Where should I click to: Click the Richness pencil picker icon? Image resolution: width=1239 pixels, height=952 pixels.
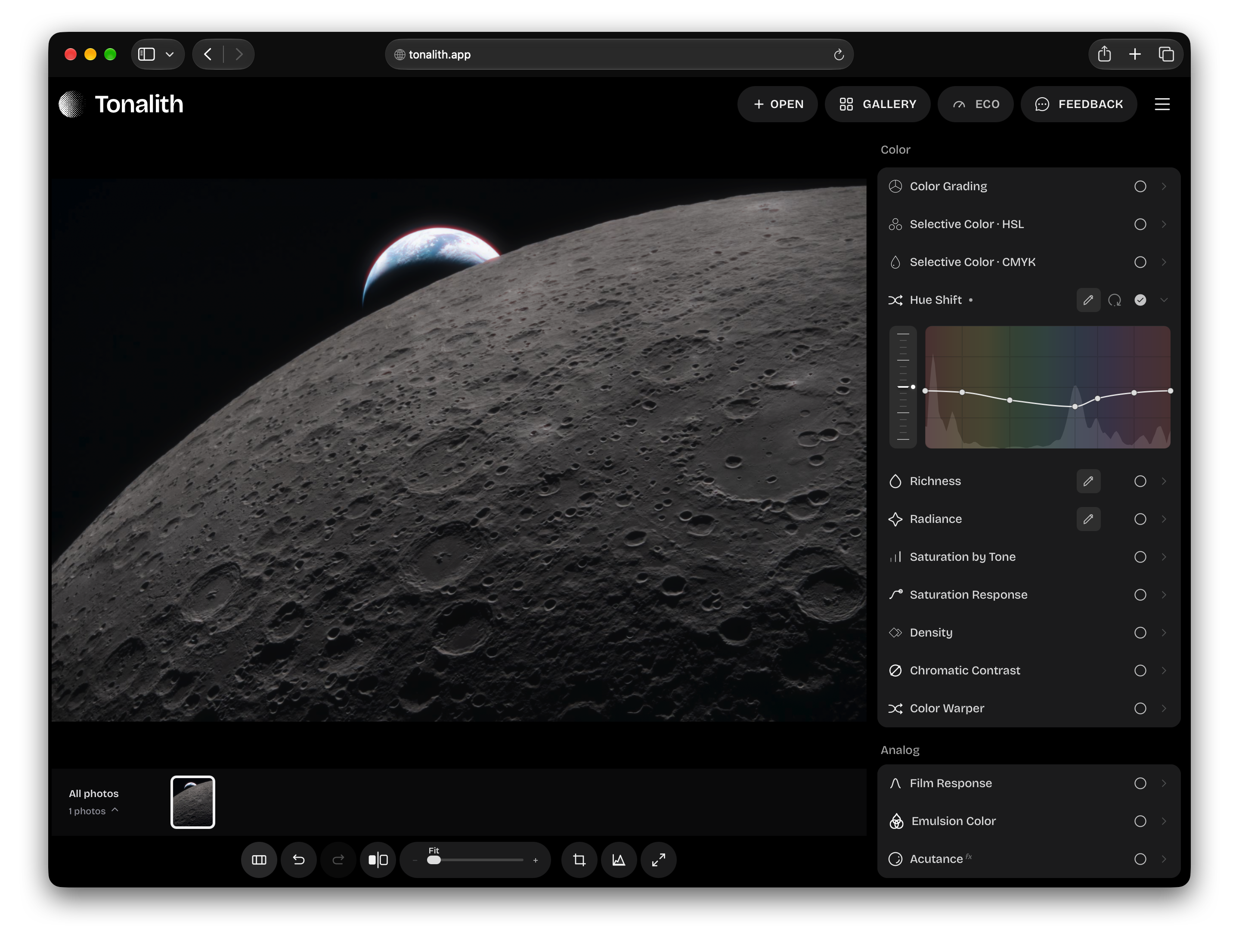(x=1088, y=481)
